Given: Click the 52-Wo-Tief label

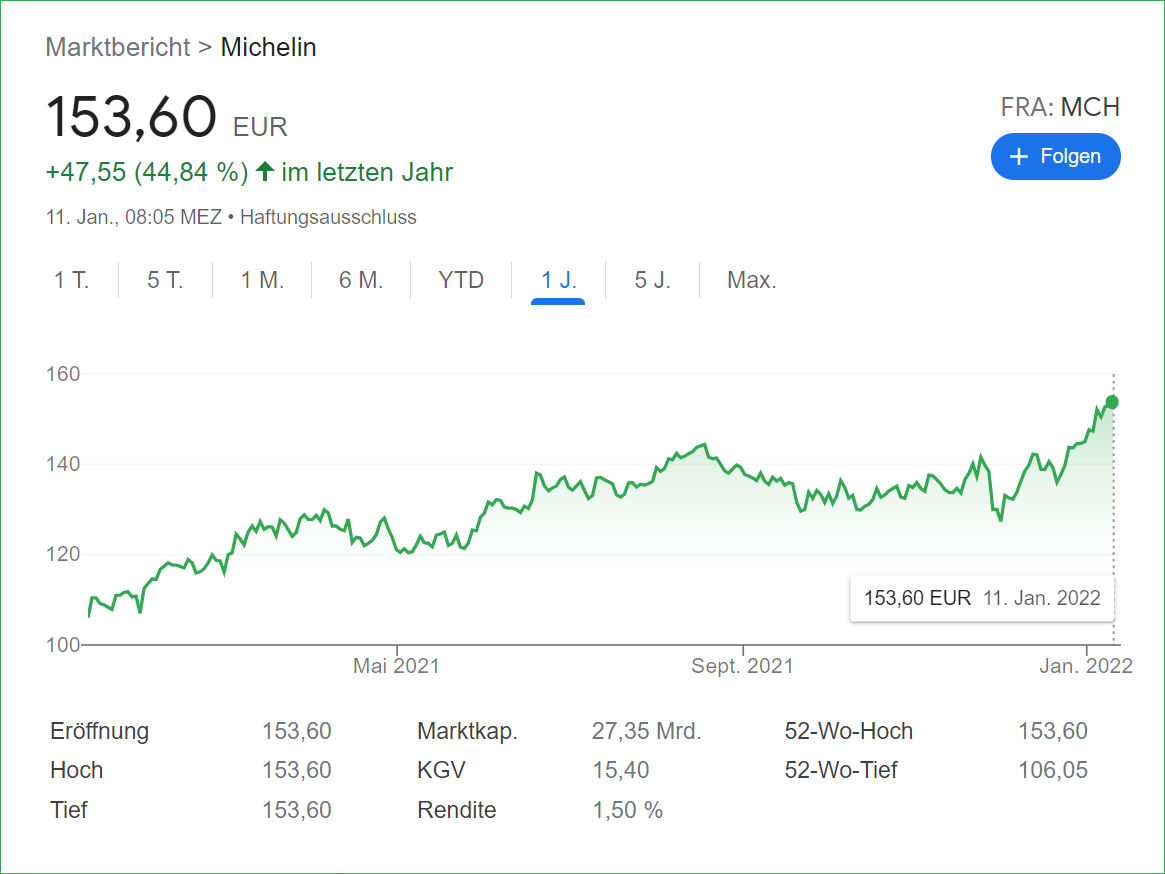Looking at the screenshot, I should tap(841, 770).
